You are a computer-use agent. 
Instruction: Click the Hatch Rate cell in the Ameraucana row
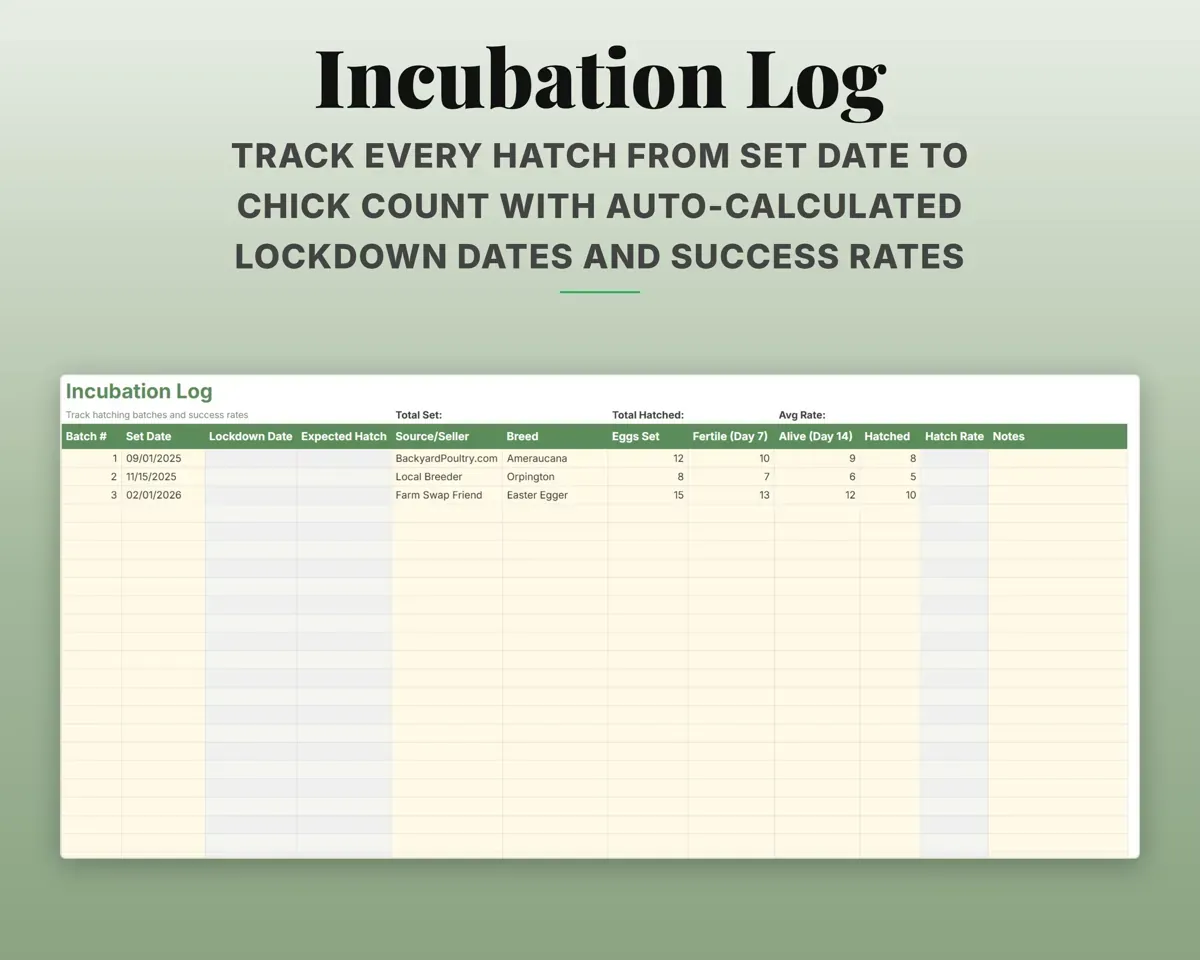point(954,458)
